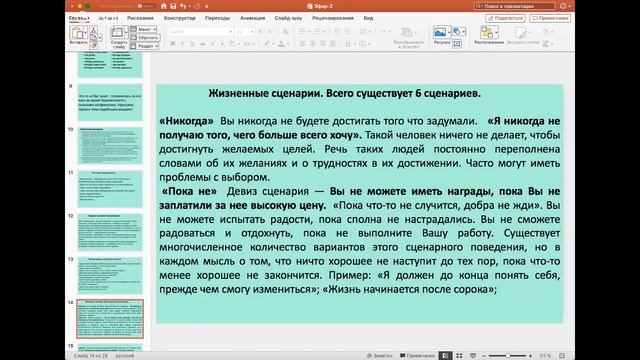This screenshot has height=360, width=640.
Task: Open the Рисунок dropdown arrow
Action: pos(449,32)
